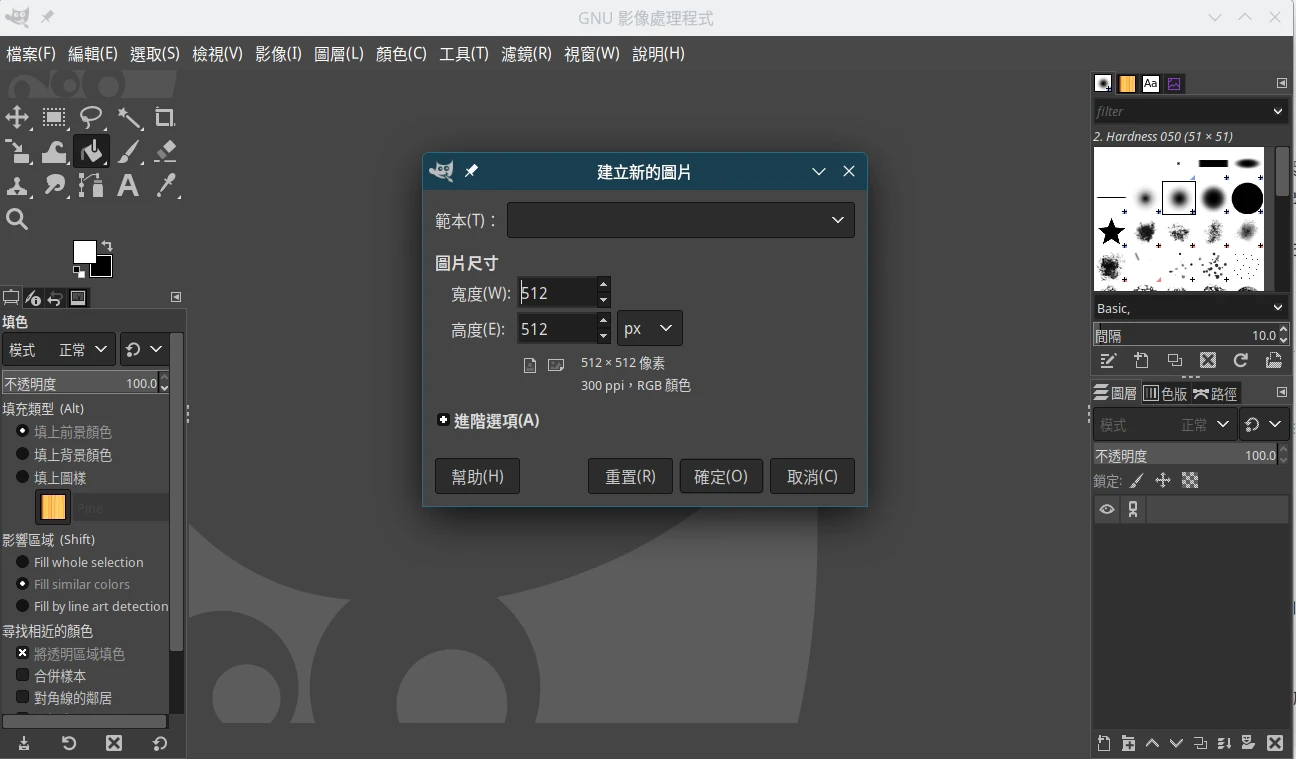This screenshot has height=759, width=1296.
Task: Choose the 填上背景顏色 radio option
Action: [23, 454]
